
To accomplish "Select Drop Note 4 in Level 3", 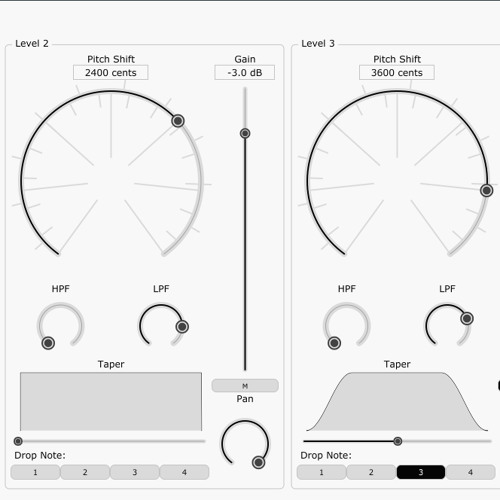I will point(470,472).
